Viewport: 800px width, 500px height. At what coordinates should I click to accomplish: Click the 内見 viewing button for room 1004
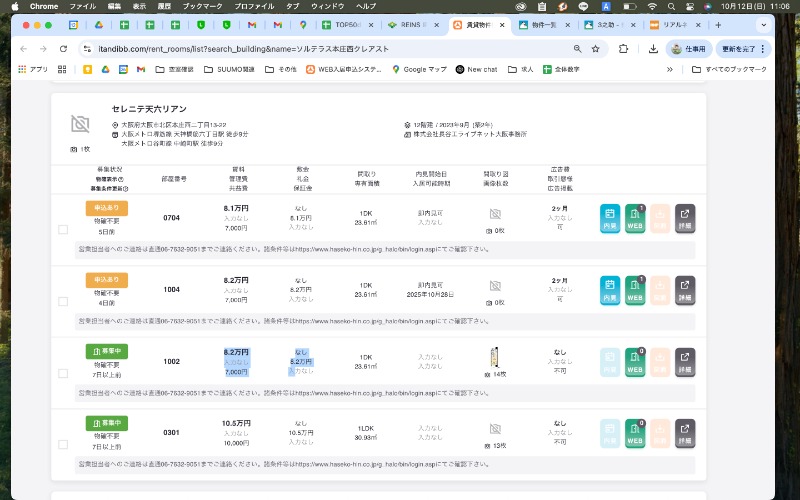pyautogui.click(x=610, y=288)
